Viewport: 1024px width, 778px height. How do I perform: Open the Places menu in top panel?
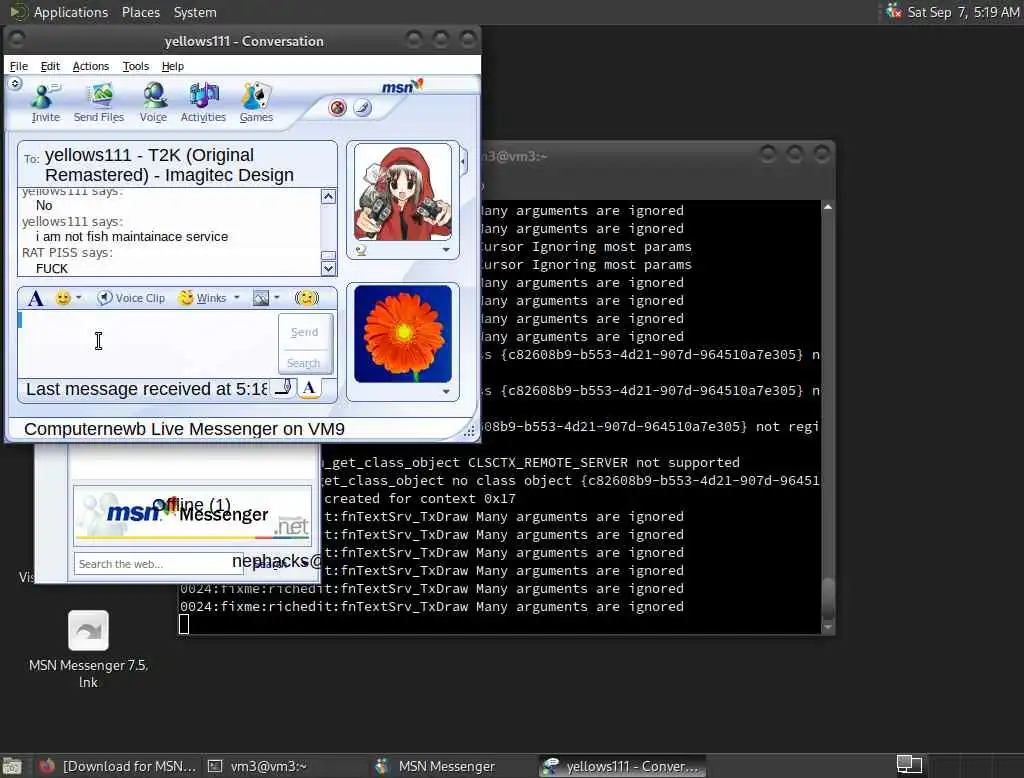140,12
